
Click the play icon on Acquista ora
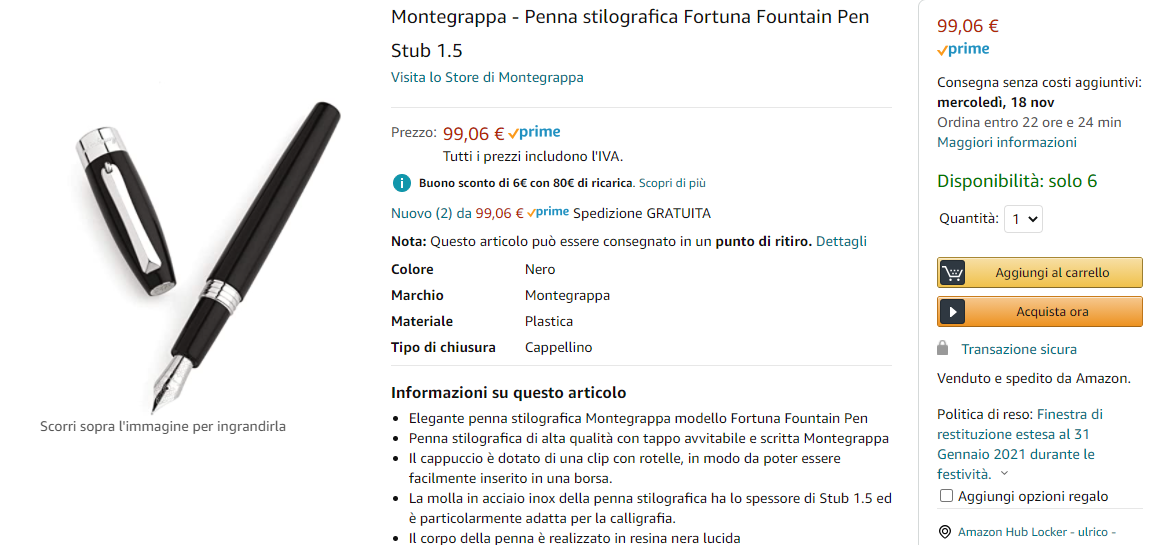953,312
